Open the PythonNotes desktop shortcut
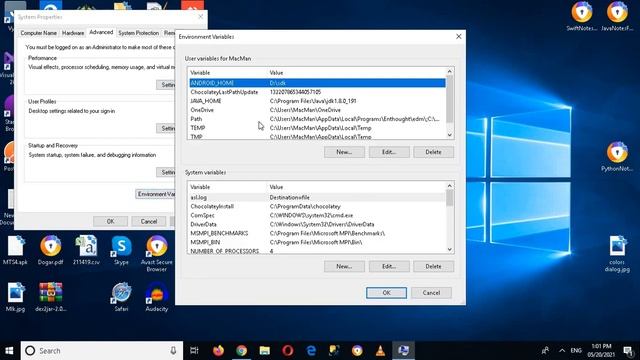640x360 pixels. click(617, 157)
